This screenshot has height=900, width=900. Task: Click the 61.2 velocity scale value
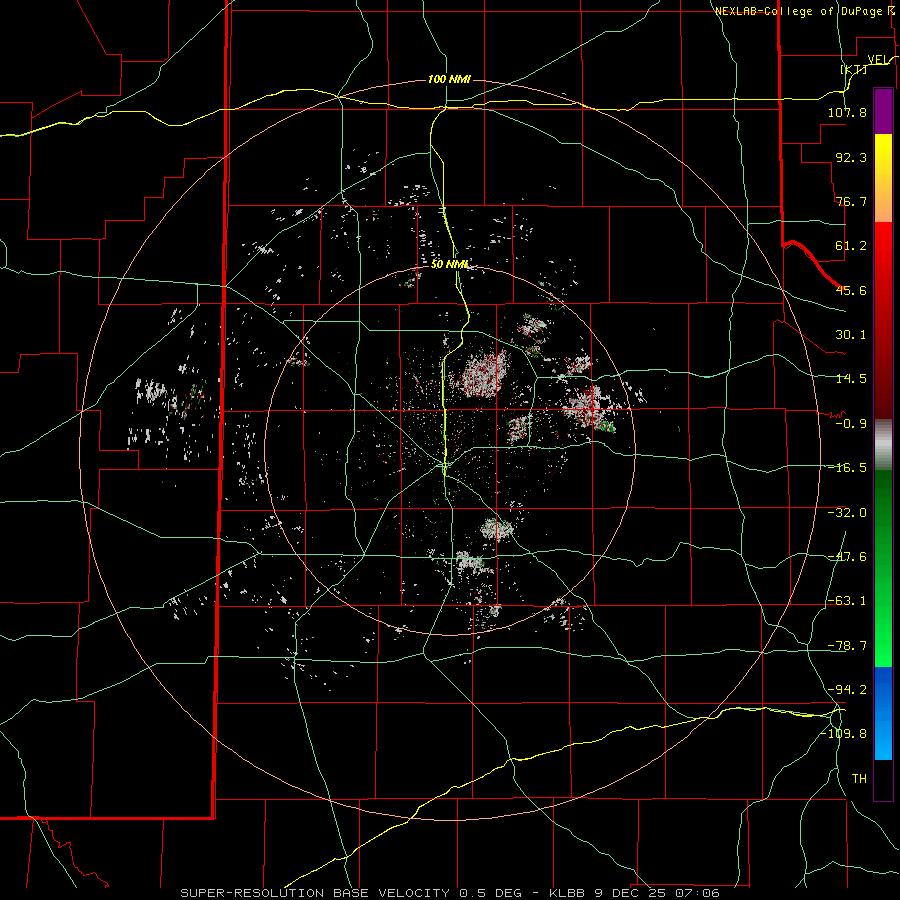point(851,246)
